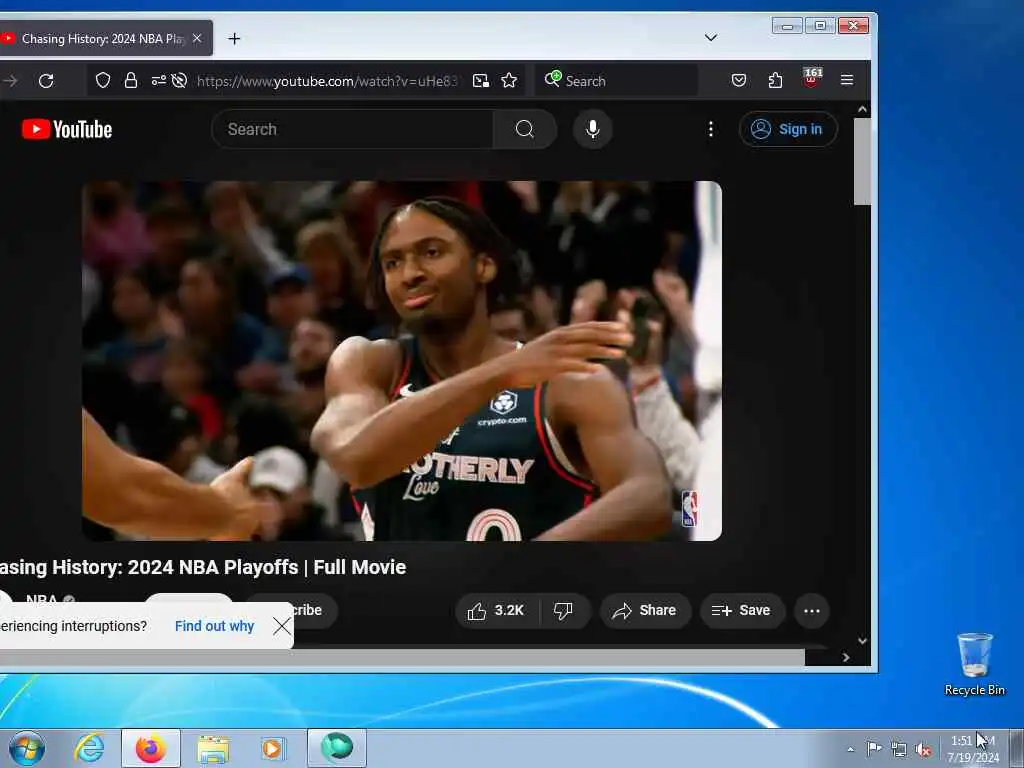Screen dimensions: 1024x768
Task: Bookmark this page with the star
Action: point(509,80)
